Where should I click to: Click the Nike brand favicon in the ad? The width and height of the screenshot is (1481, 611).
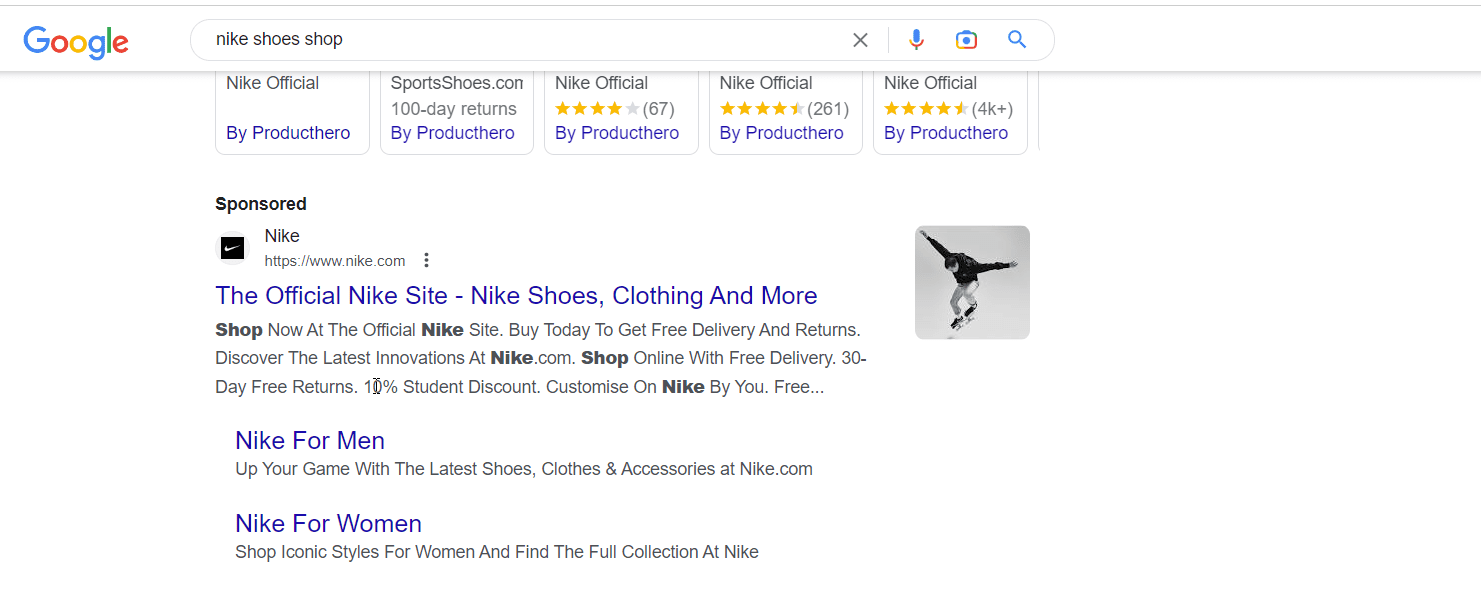pos(232,247)
